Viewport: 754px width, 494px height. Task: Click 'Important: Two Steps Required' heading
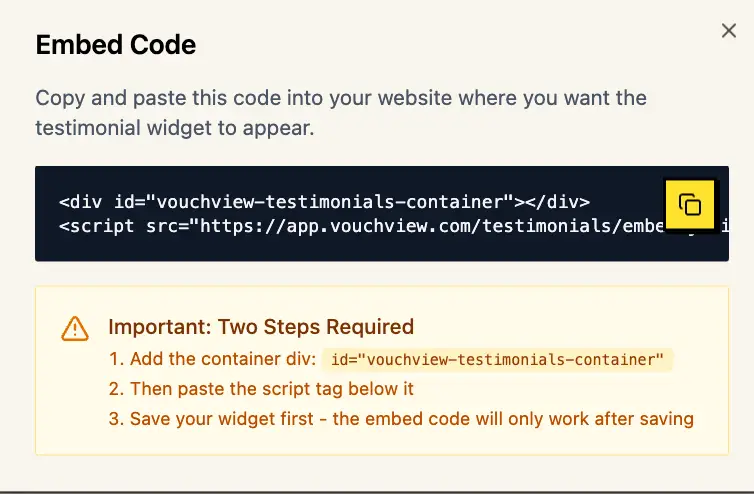(x=261, y=327)
